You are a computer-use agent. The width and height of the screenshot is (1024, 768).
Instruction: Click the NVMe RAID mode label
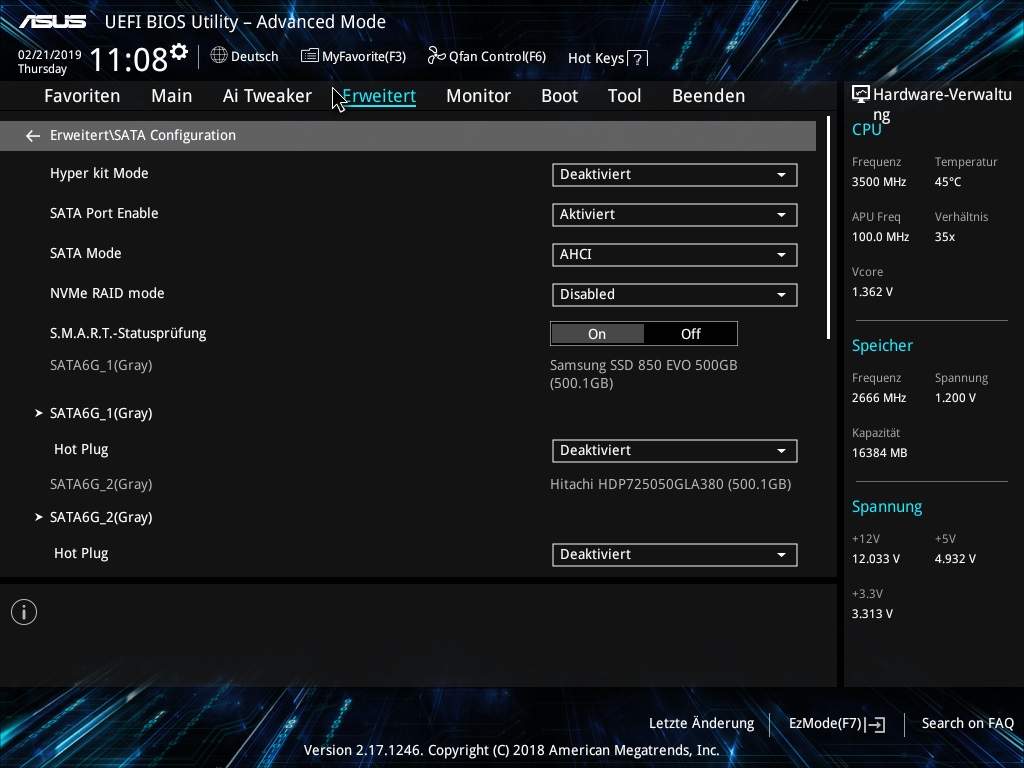coord(107,294)
